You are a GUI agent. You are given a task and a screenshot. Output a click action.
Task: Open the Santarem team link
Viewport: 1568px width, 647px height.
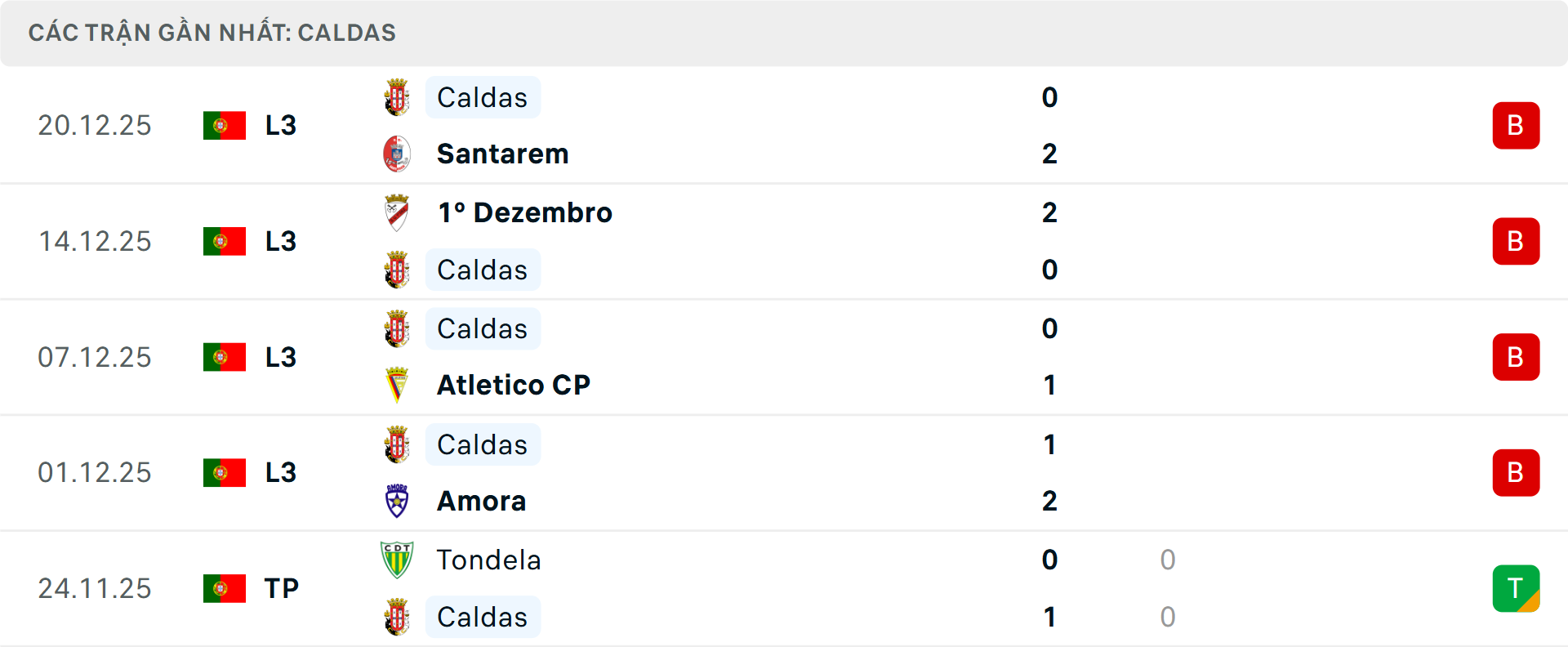pyautogui.click(x=502, y=154)
